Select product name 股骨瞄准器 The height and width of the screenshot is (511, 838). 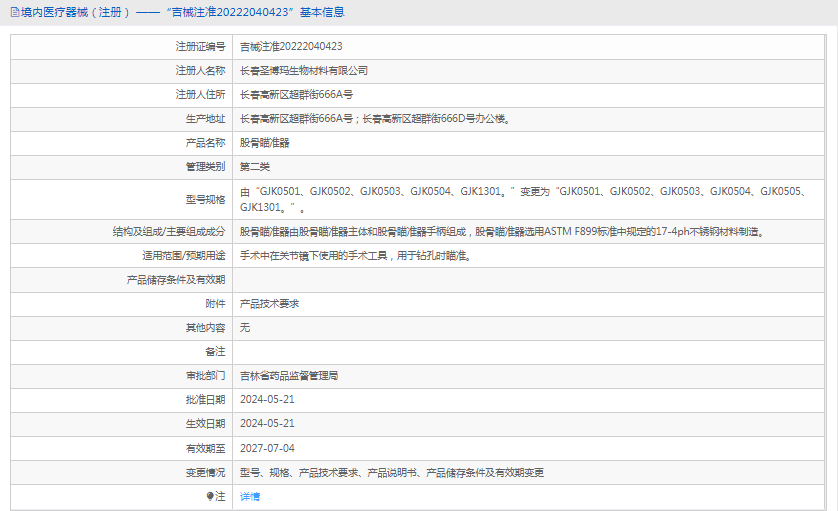[x=265, y=143]
